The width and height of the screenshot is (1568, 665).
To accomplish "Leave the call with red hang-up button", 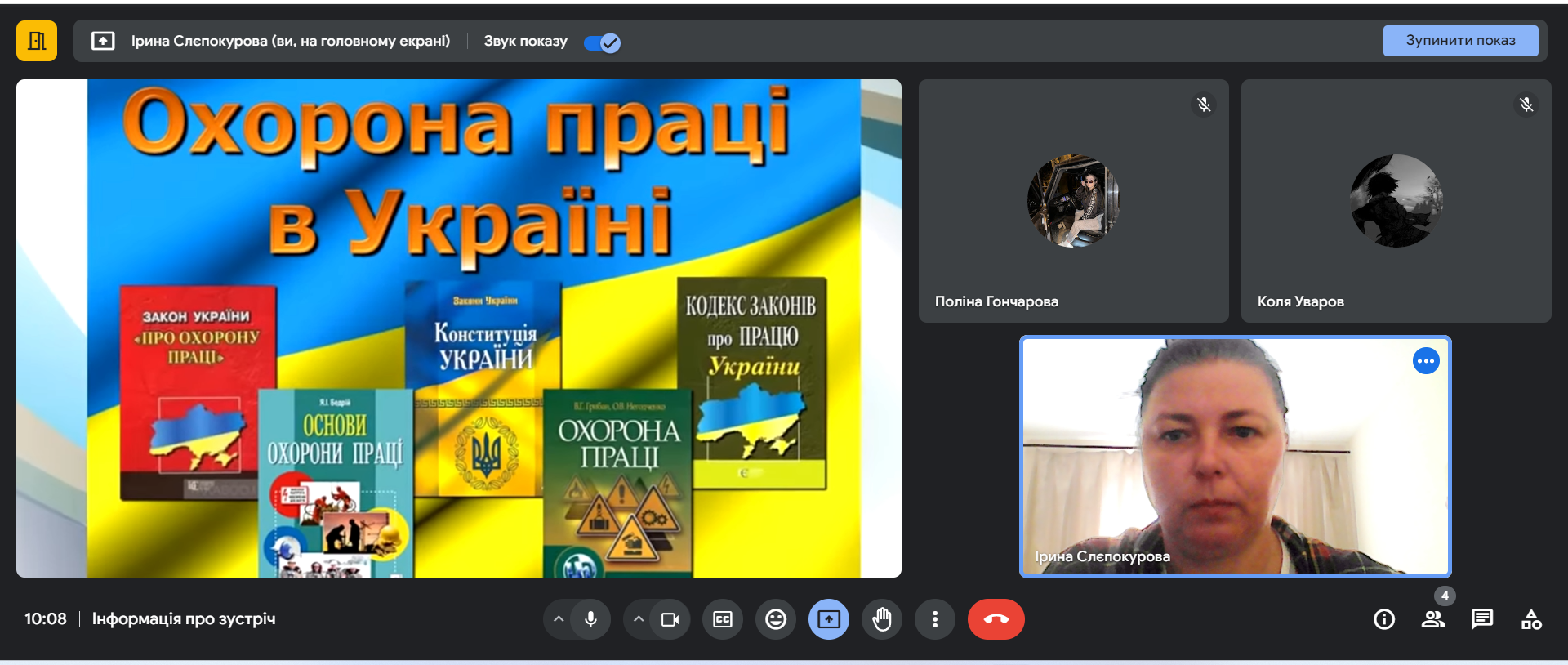I will (x=996, y=619).
